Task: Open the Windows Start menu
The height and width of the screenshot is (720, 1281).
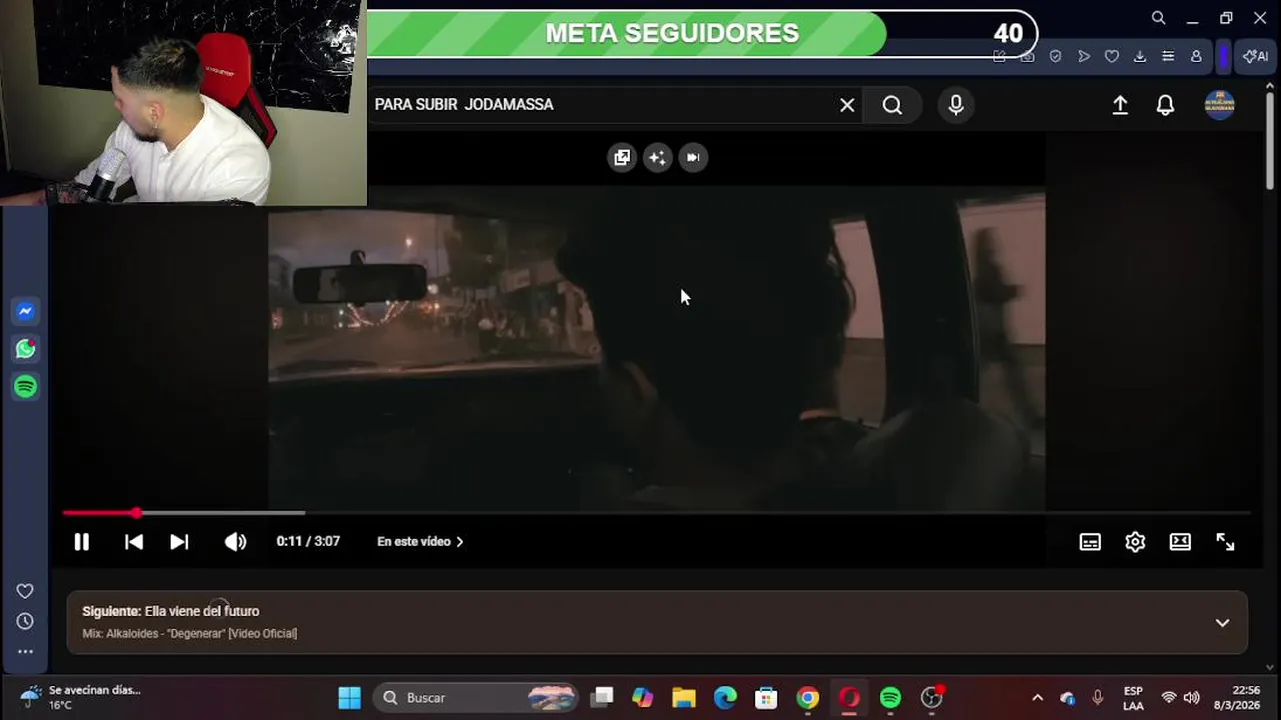Action: click(349, 698)
